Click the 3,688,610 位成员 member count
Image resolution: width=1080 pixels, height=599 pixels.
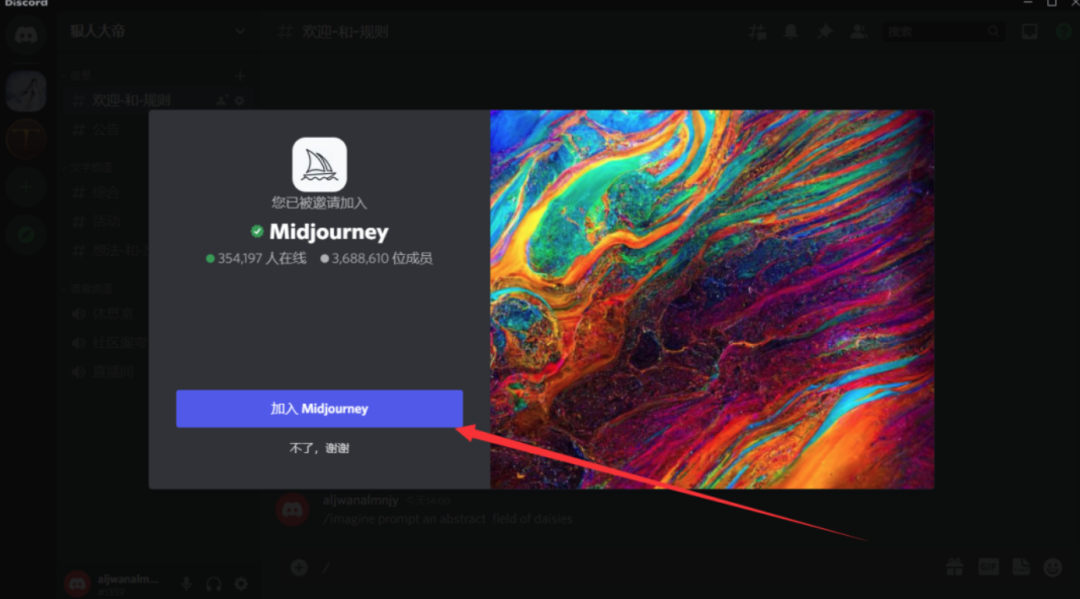pyautogui.click(x=376, y=259)
